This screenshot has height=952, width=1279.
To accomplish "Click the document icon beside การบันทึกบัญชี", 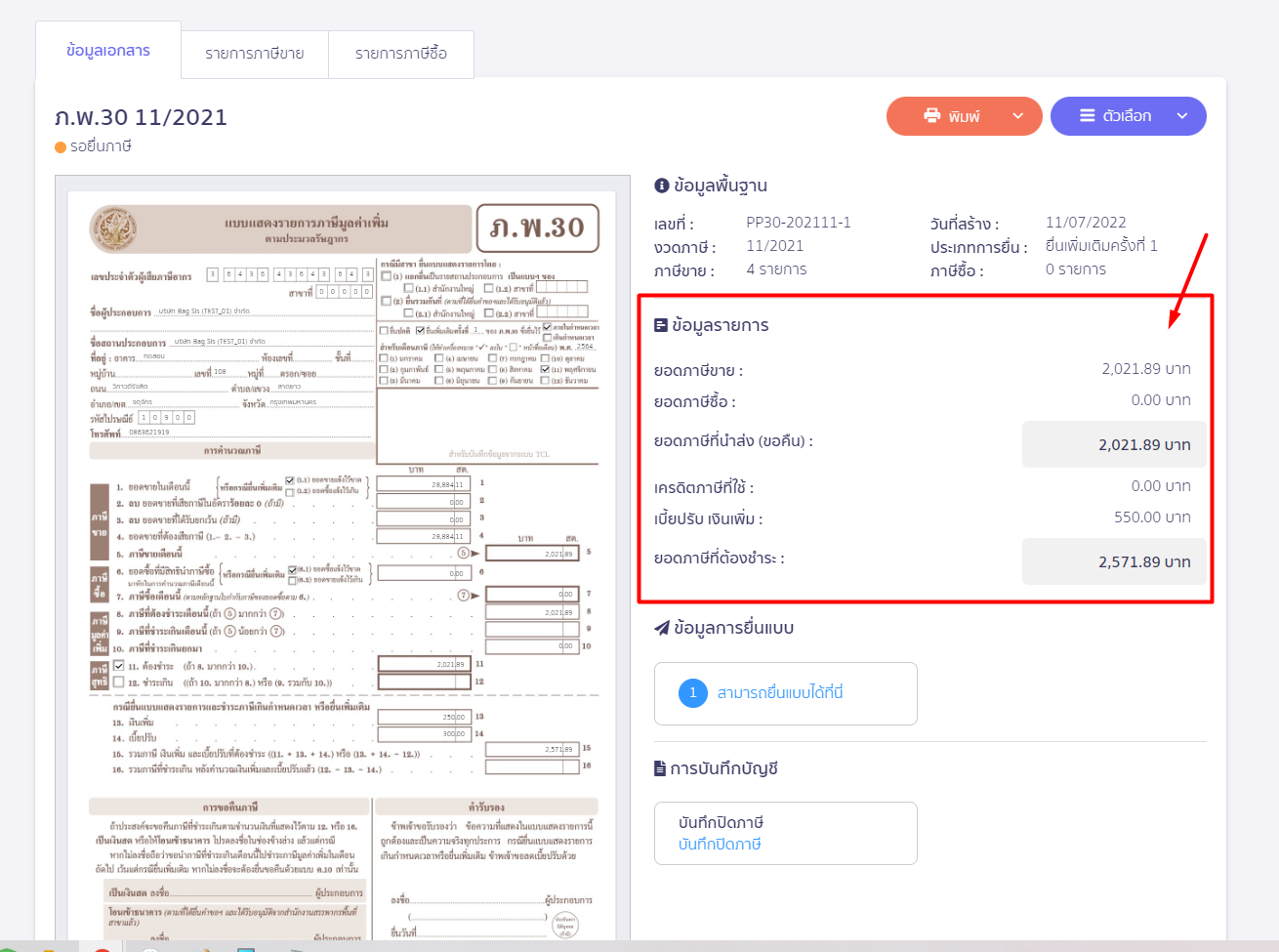I will click(x=661, y=768).
